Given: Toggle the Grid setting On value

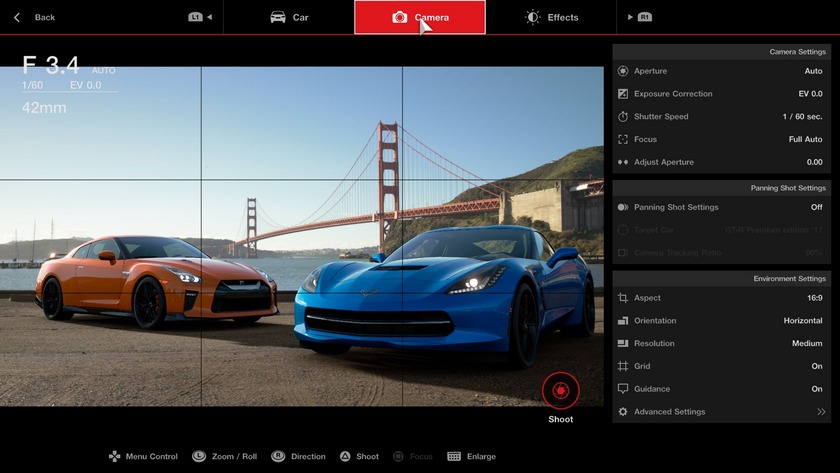Looking at the screenshot, I should pyautogui.click(x=816, y=367).
